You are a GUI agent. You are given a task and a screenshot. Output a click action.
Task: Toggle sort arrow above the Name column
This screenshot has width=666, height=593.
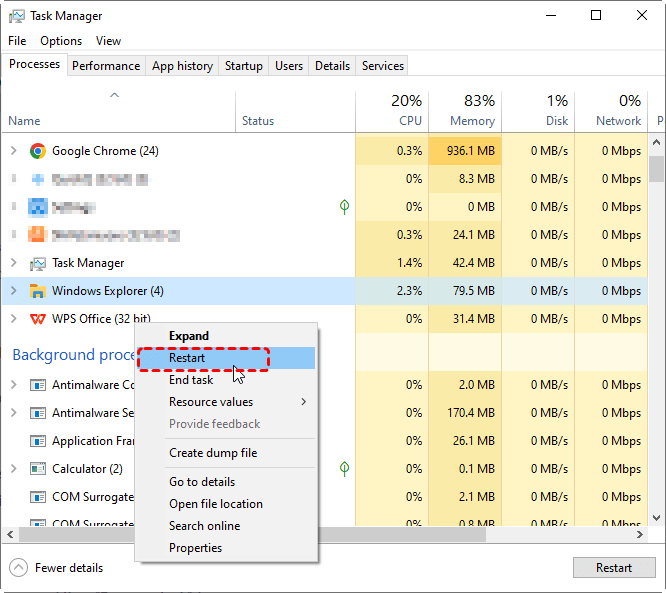[115, 95]
